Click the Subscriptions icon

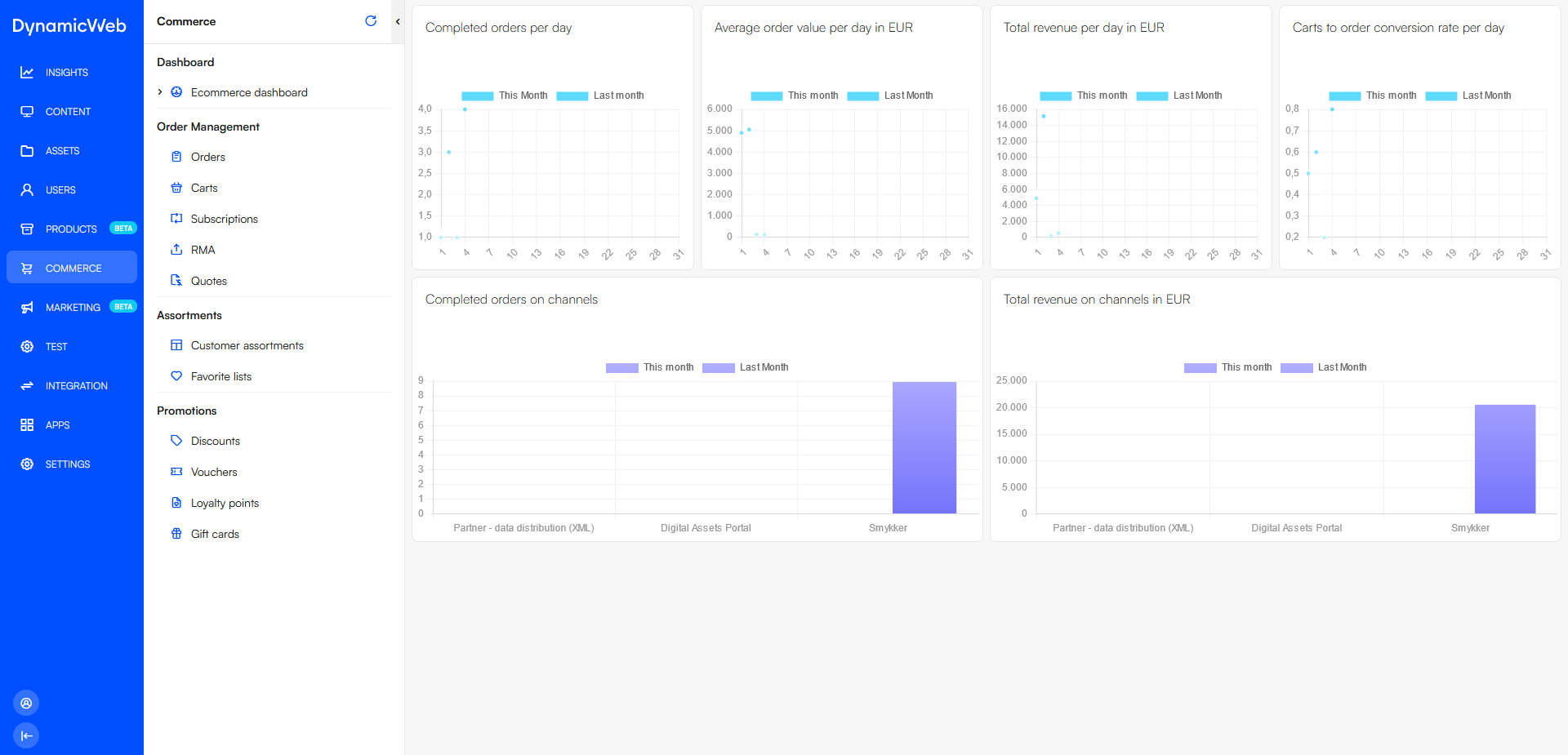click(176, 219)
